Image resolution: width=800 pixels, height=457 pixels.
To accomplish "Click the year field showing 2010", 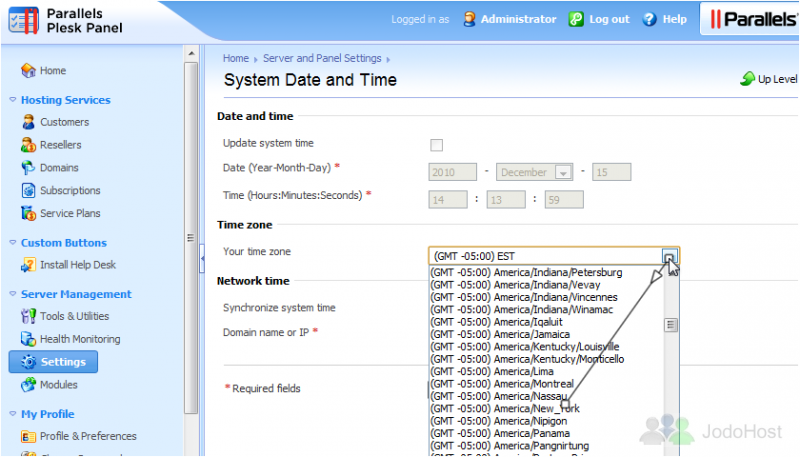I will 453,172.
